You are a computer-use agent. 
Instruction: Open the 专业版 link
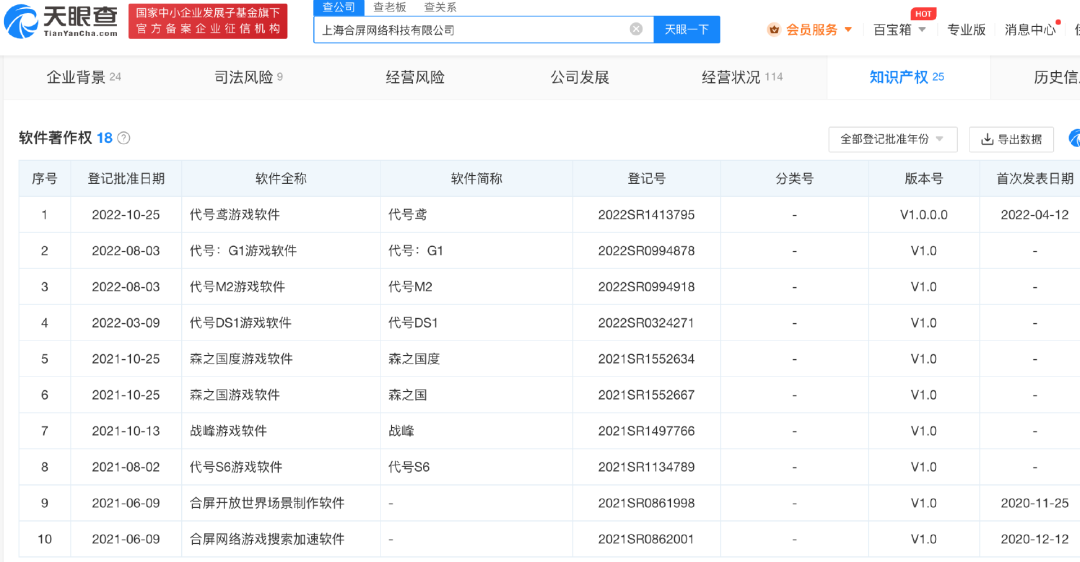point(966,30)
